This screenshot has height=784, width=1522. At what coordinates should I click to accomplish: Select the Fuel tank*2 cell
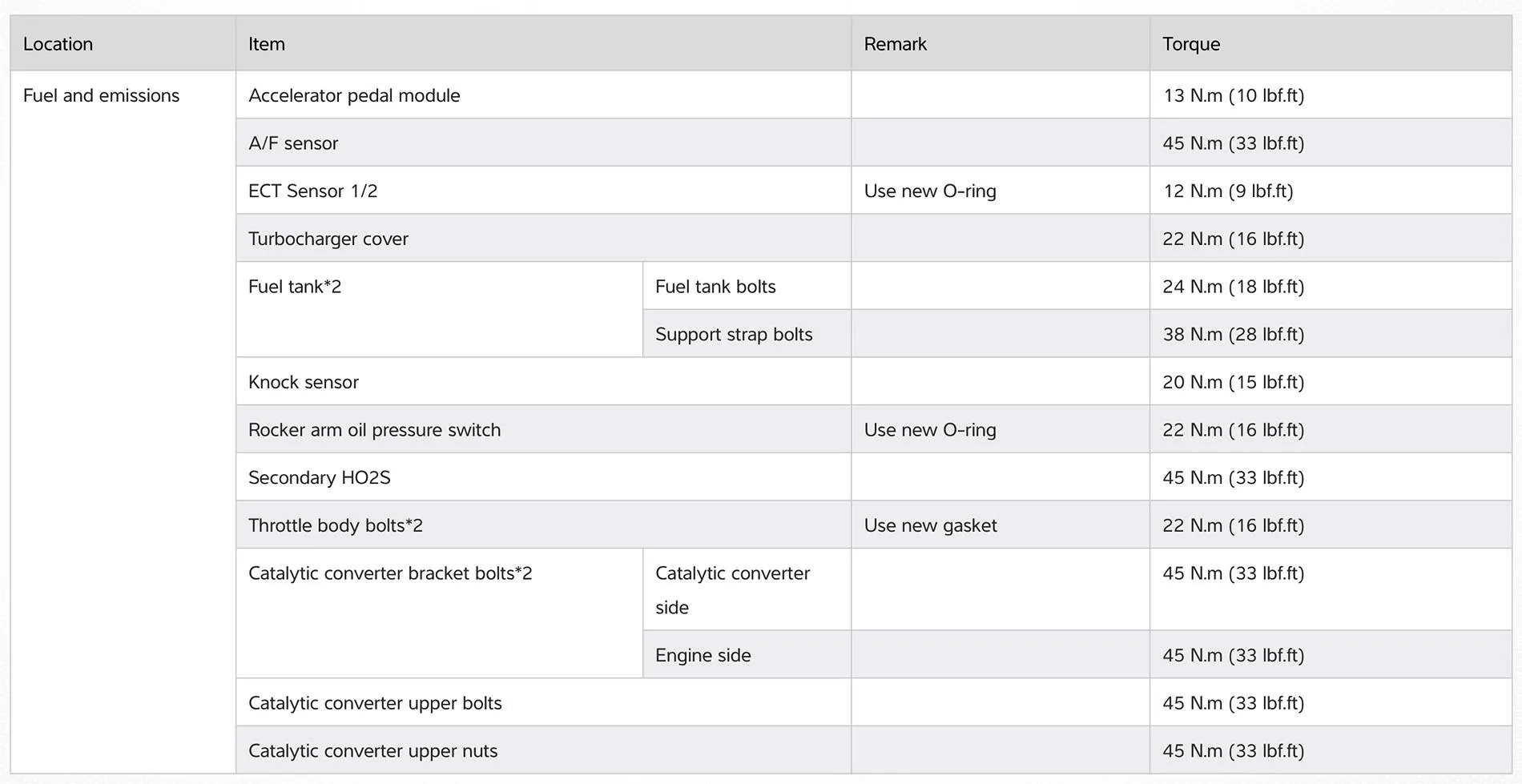tap(295, 287)
